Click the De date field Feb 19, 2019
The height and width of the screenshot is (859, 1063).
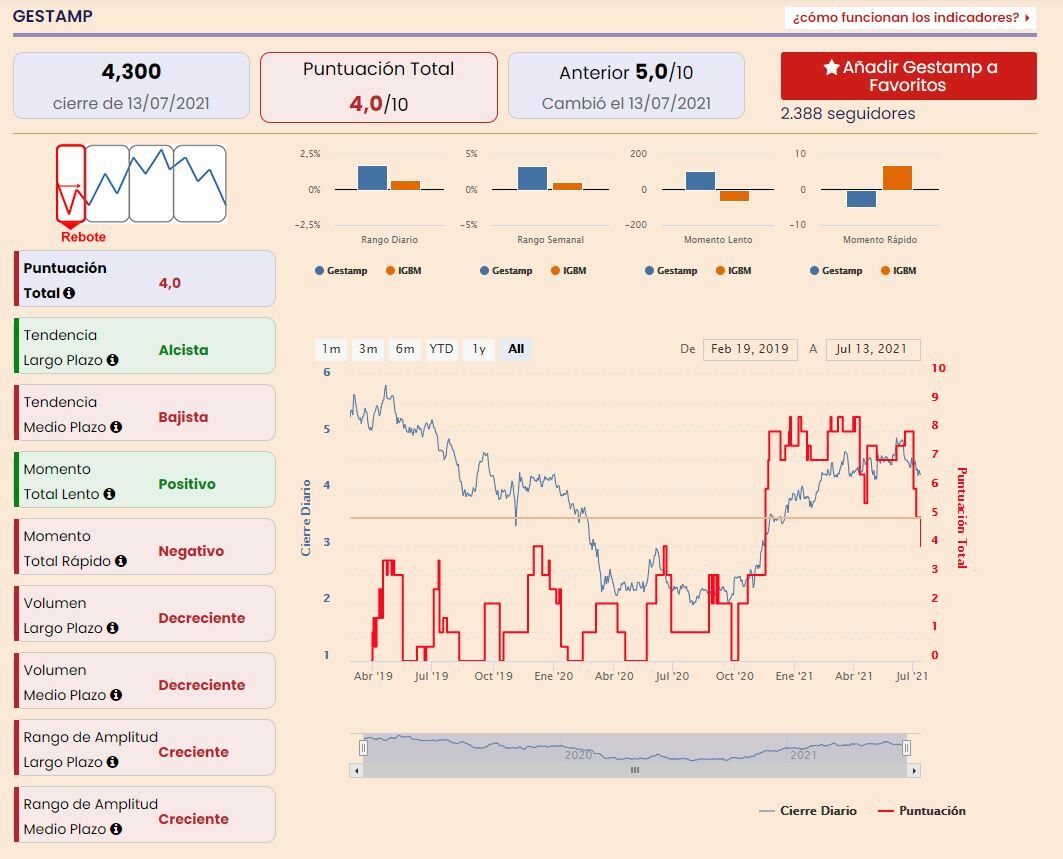750,349
